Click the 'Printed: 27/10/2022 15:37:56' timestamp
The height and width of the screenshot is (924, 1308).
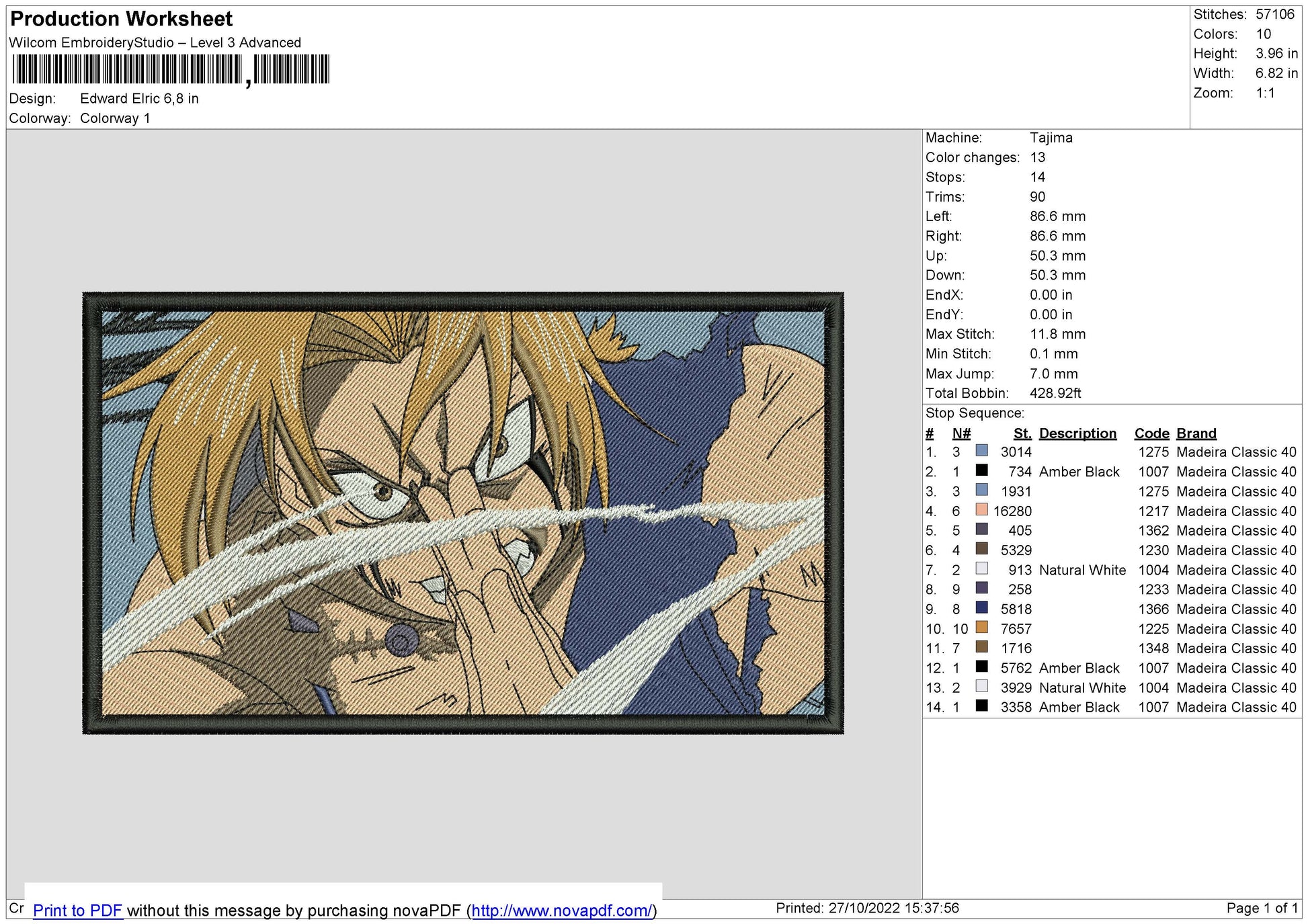(867, 909)
